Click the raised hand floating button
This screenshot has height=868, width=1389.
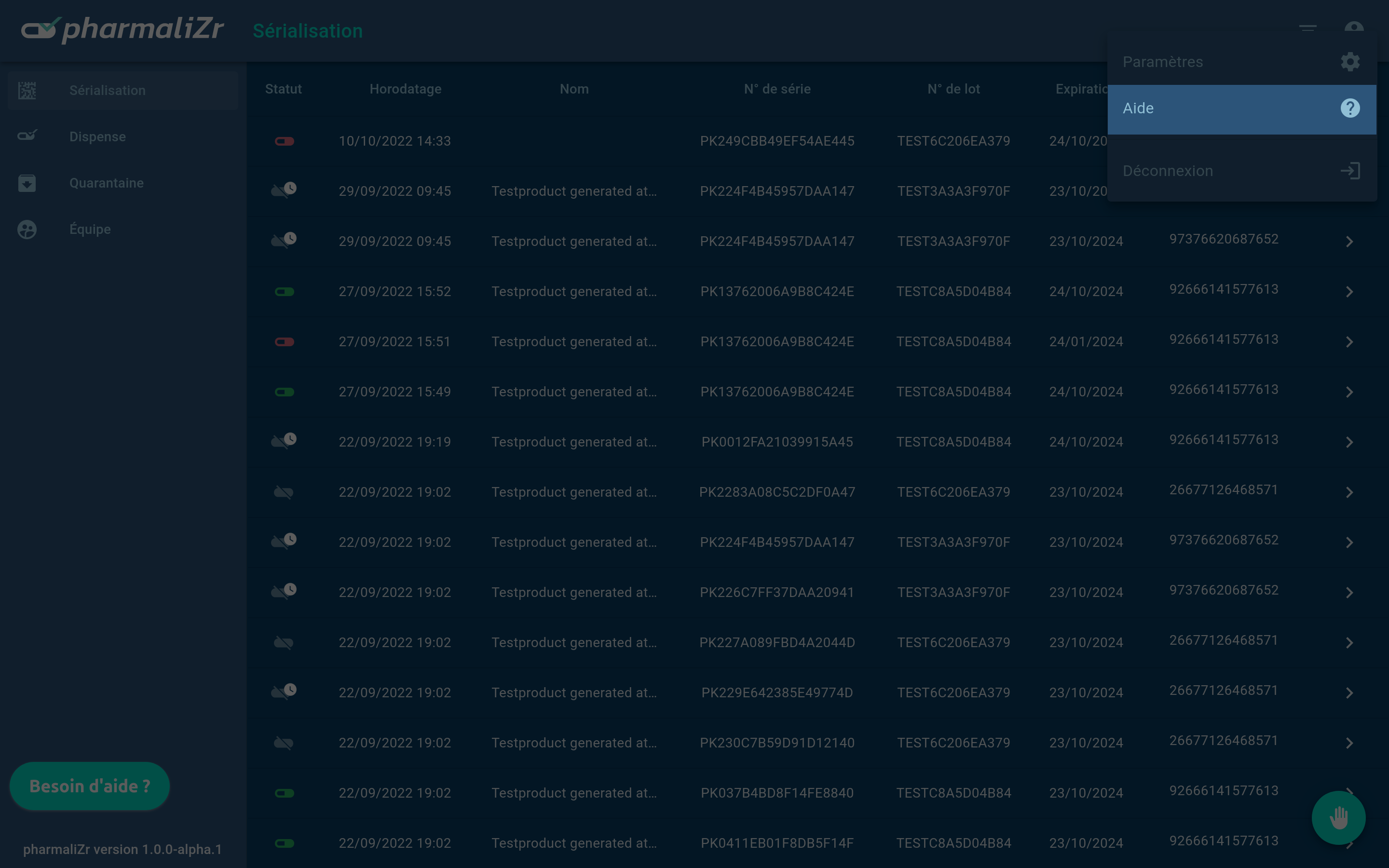point(1338,817)
